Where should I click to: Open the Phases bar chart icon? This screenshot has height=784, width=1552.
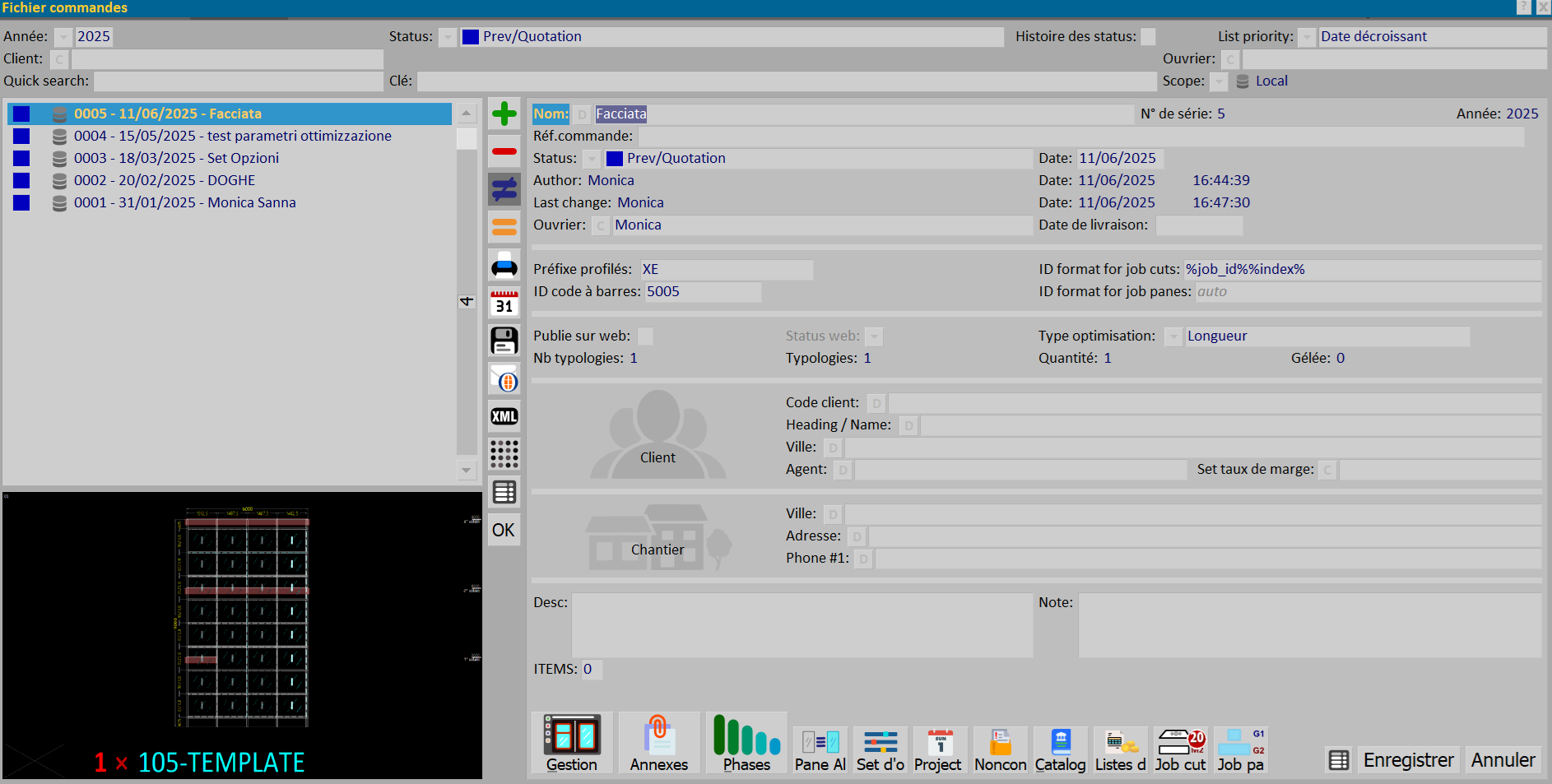(746, 743)
